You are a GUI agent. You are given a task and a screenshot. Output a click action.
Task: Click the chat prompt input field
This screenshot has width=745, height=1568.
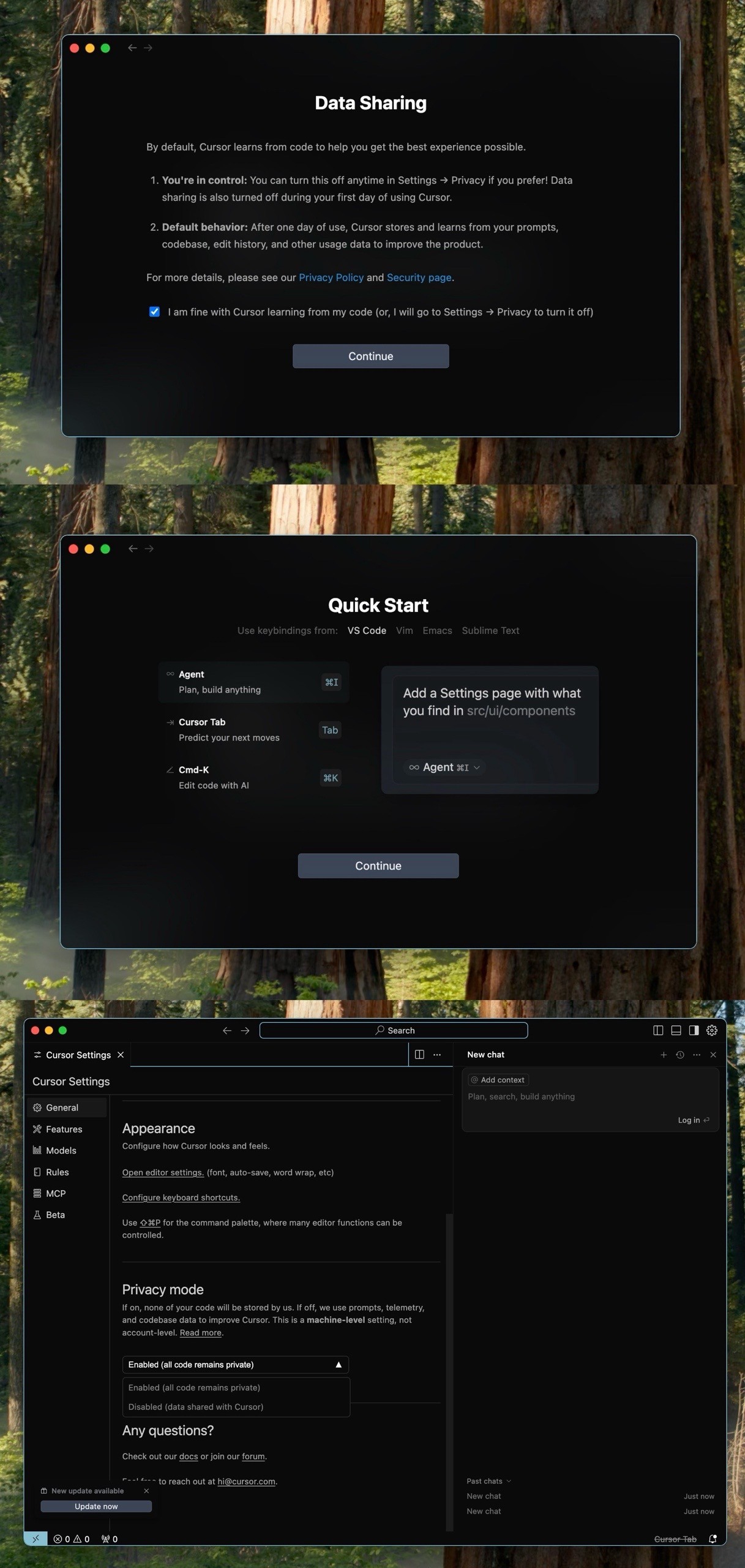[590, 1096]
